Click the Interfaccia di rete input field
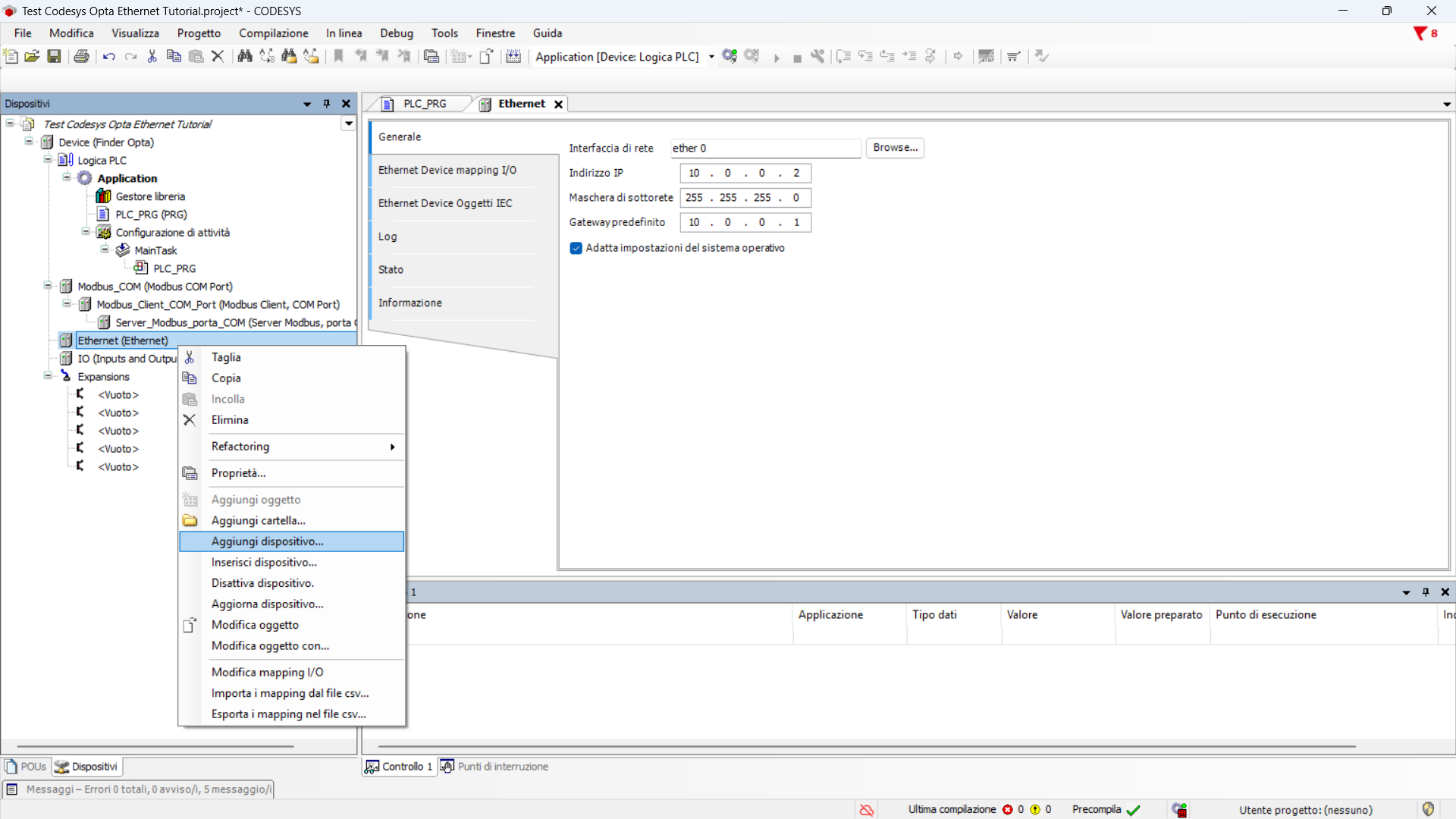 pos(764,149)
